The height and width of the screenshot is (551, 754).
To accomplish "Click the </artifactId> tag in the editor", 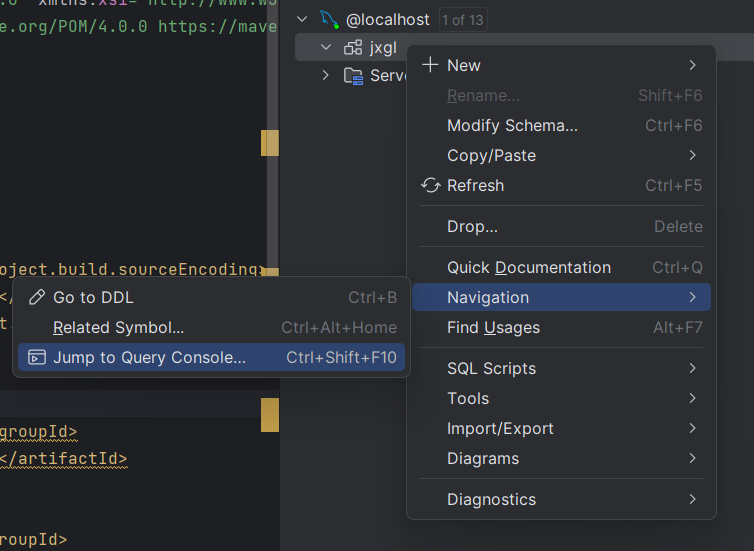I will pos(63,458).
